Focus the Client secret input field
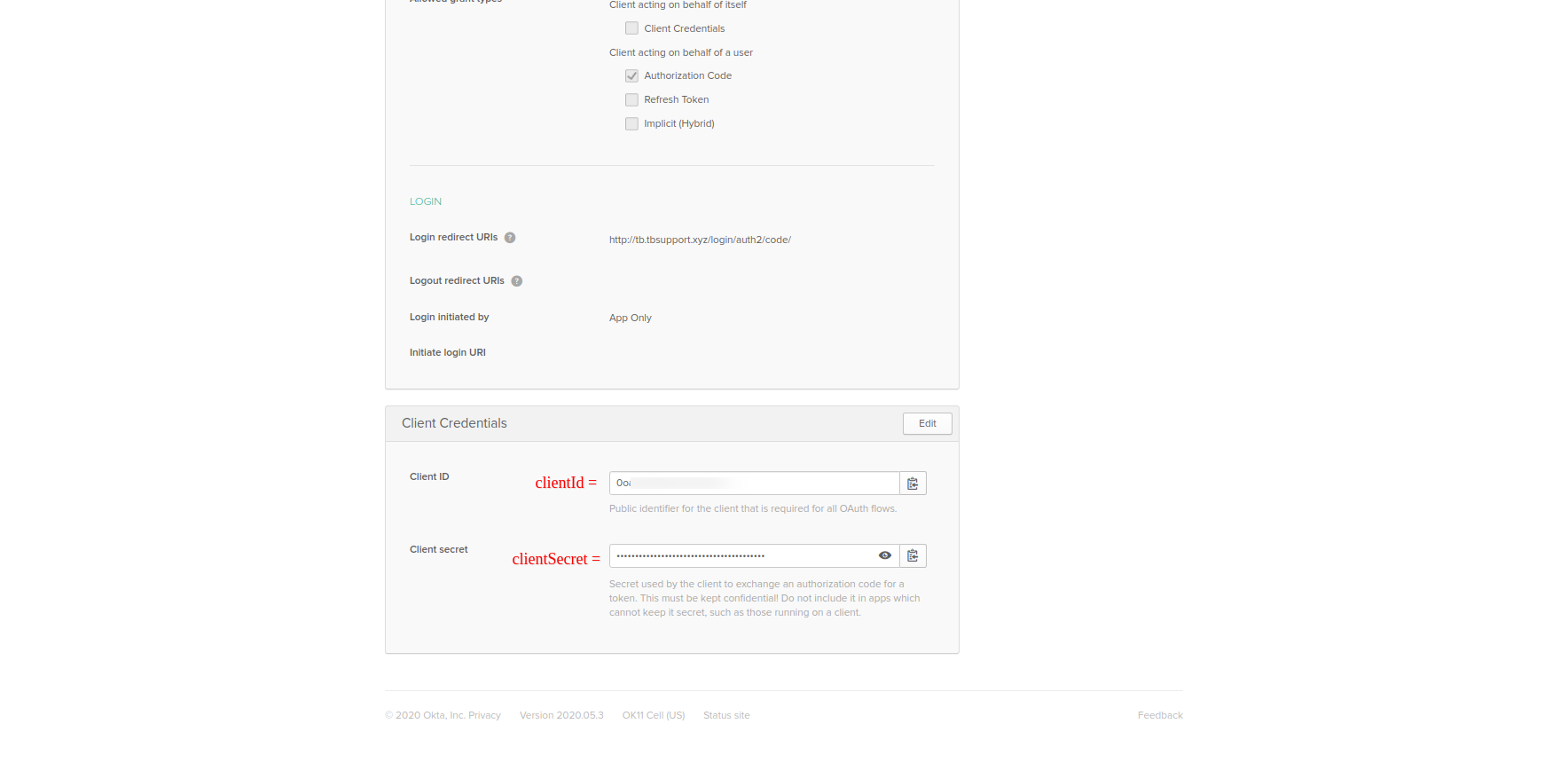Image resolution: width=1568 pixels, height=763 pixels. point(741,556)
